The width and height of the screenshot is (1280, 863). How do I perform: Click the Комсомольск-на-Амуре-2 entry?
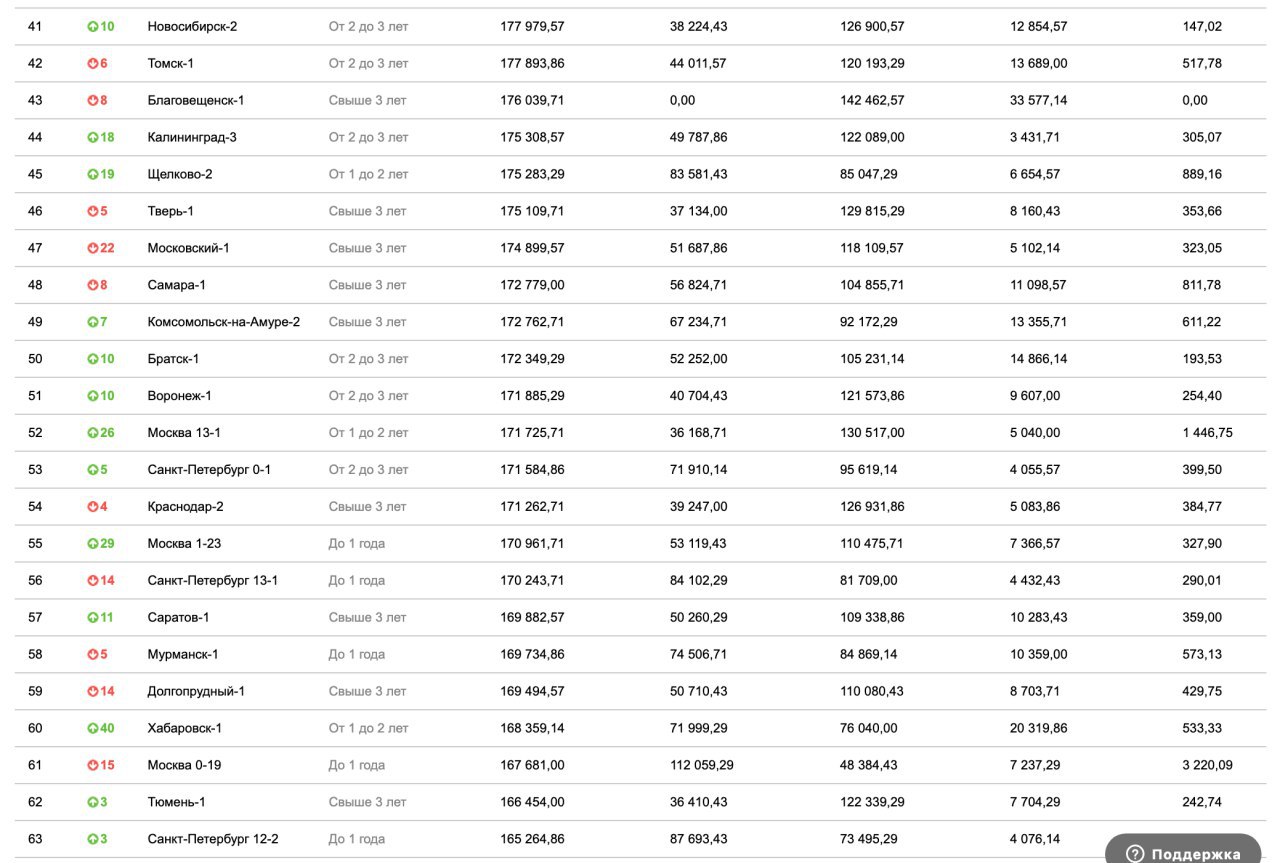click(224, 322)
